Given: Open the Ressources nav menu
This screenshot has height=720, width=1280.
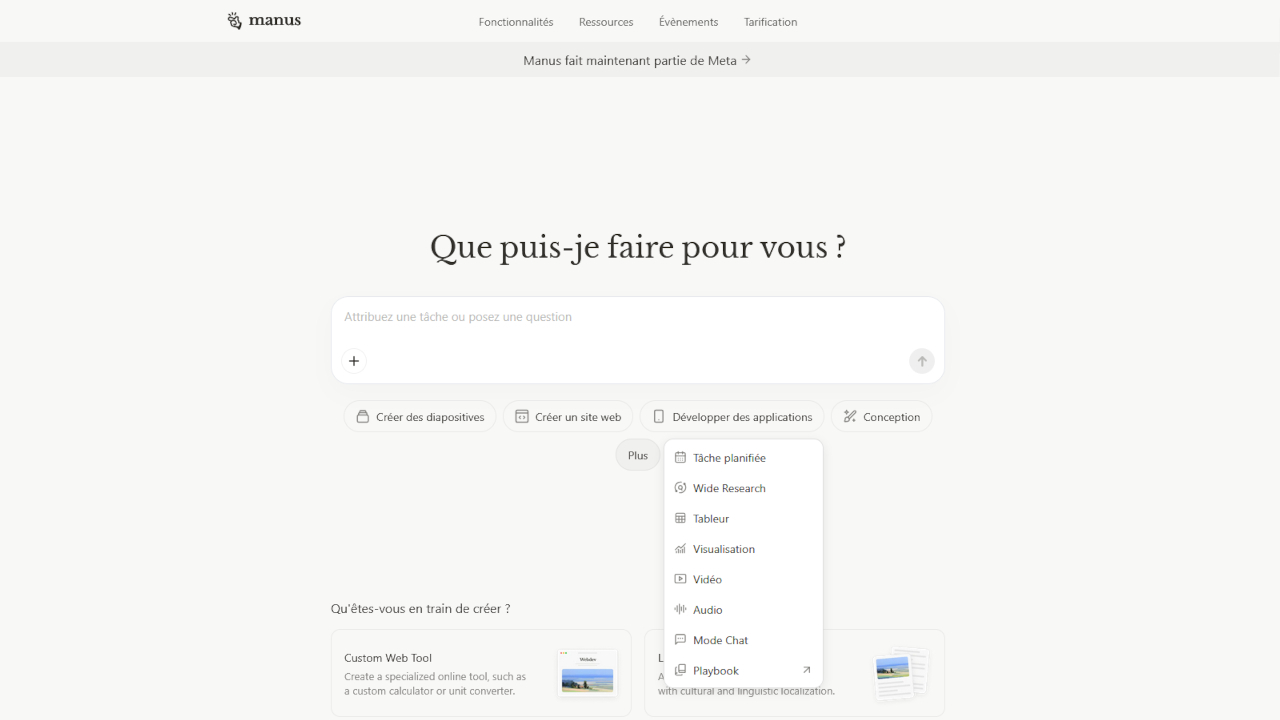Looking at the screenshot, I should (x=606, y=22).
